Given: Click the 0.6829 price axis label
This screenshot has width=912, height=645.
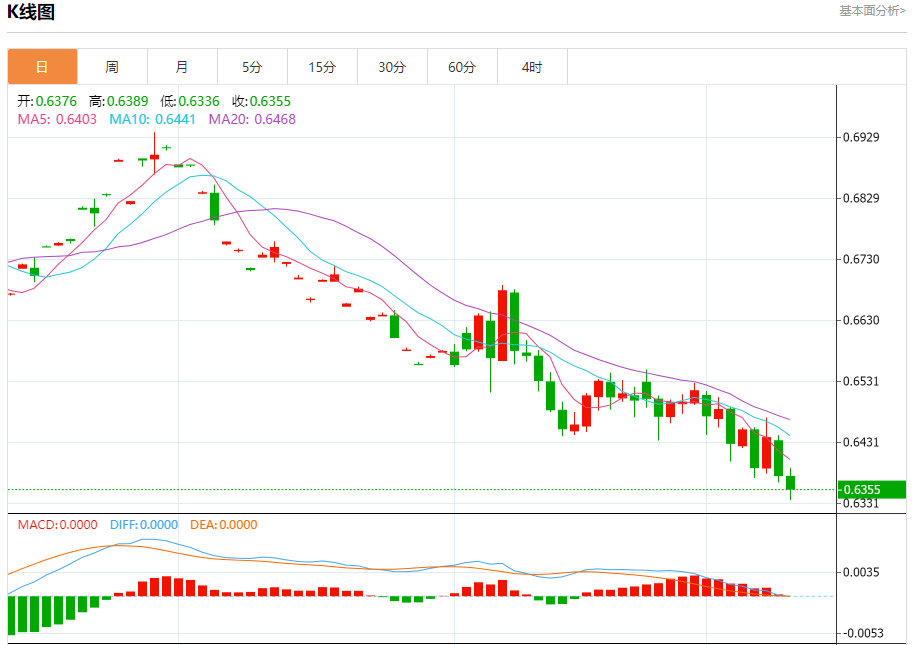Looking at the screenshot, I should coord(861,198).
